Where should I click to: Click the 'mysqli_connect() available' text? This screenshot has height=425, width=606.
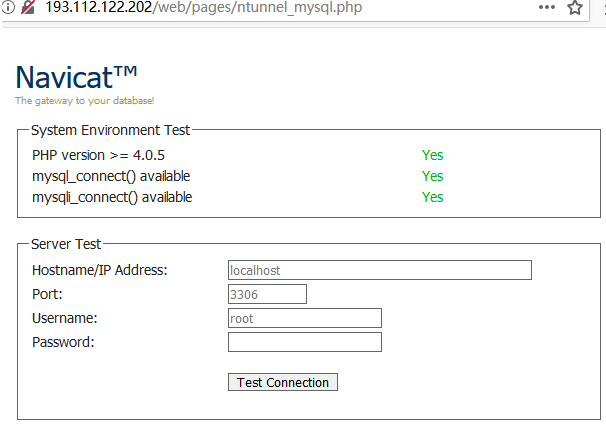112,197
